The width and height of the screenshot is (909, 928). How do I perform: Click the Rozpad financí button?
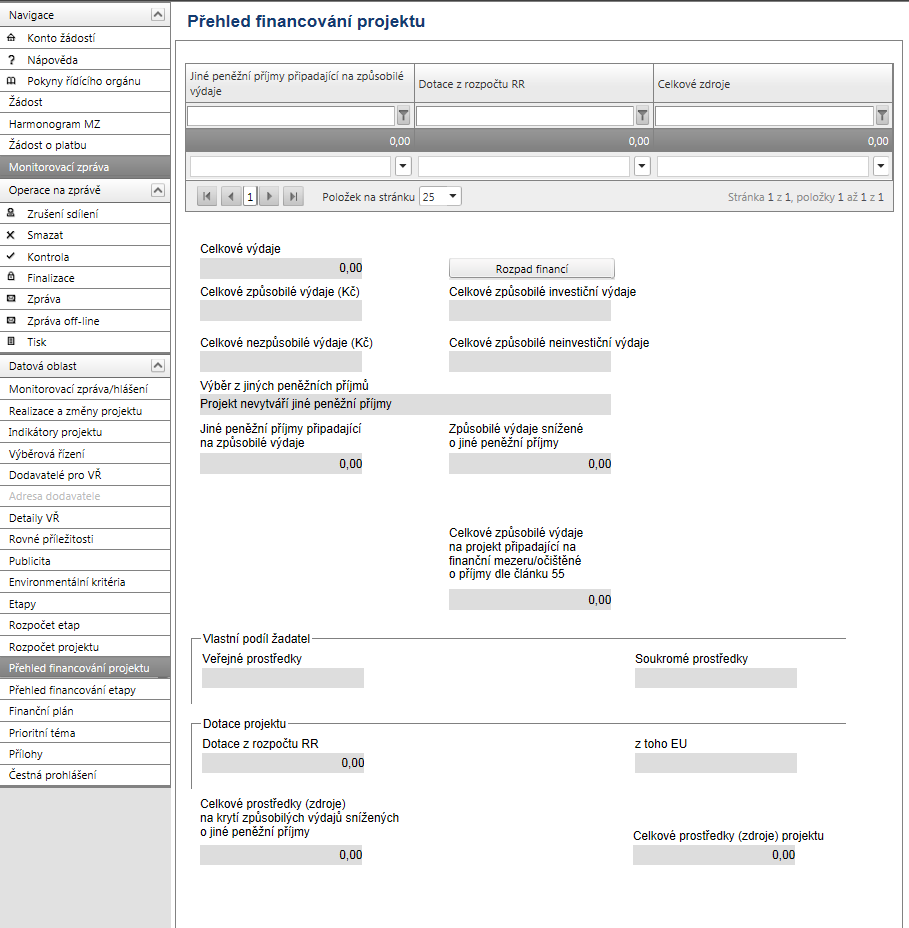pos(531,269)
